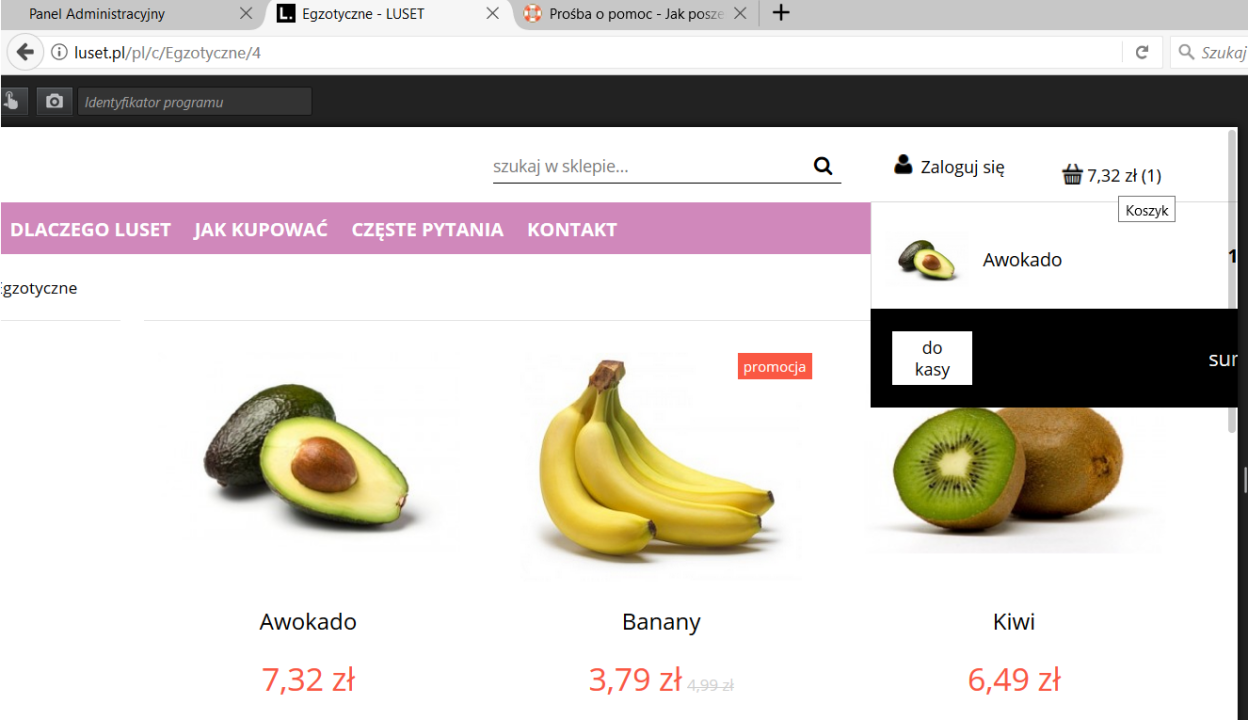Click the Zaloguj się login link
1248x720 pixels.
[962, 167]
